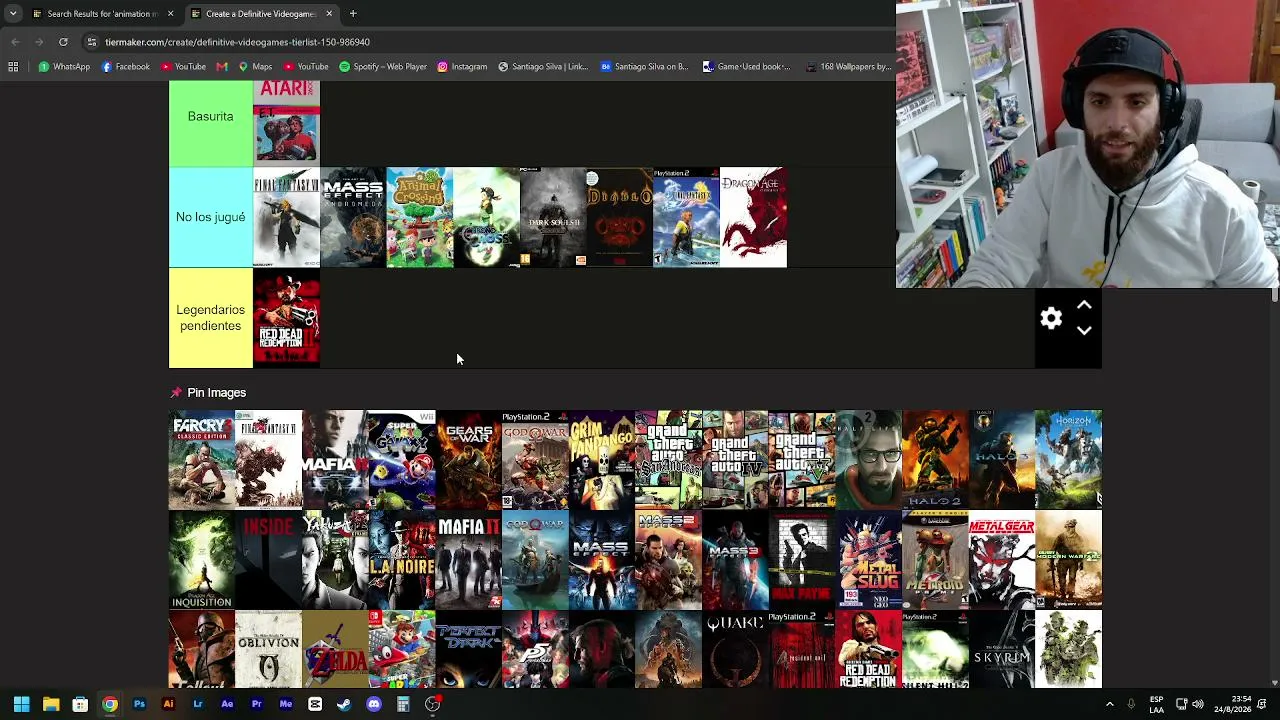Move the Legendarios pendientes row down
The image size is (1280, 720).
coord(1084,330)
